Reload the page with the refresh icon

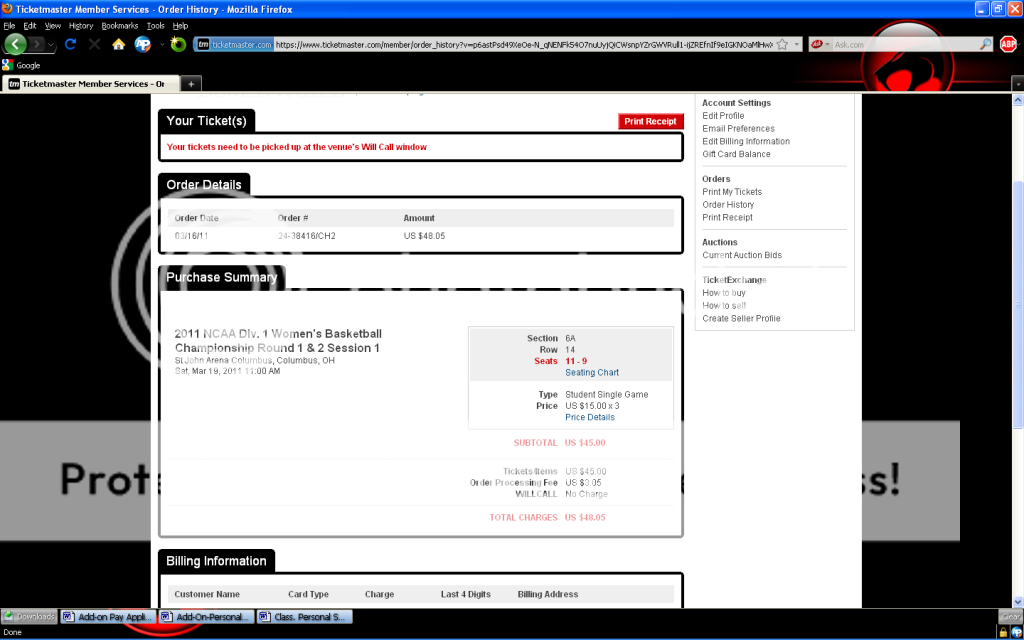70,45
